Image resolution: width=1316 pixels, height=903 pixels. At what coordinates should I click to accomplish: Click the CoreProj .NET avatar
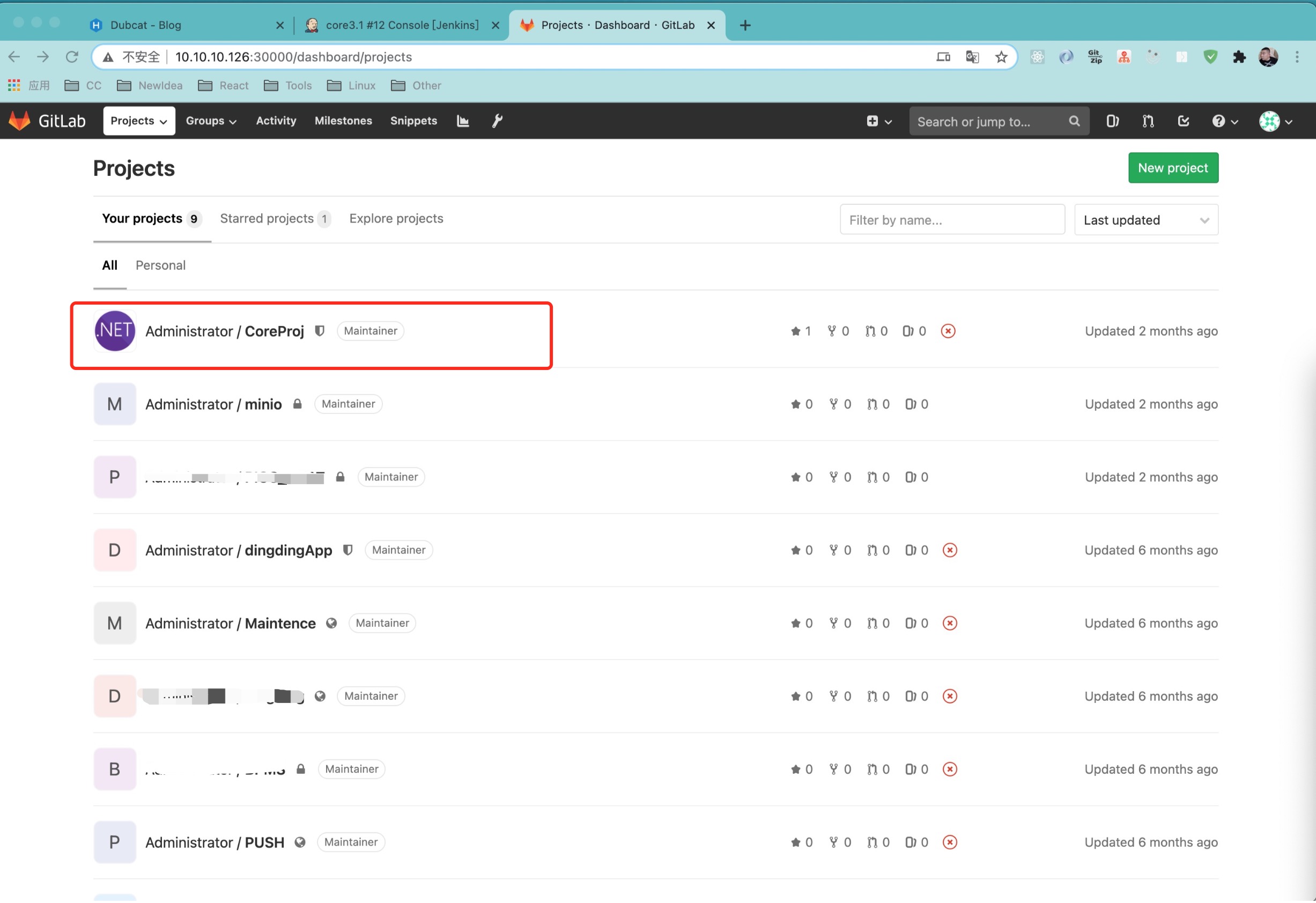115,331
